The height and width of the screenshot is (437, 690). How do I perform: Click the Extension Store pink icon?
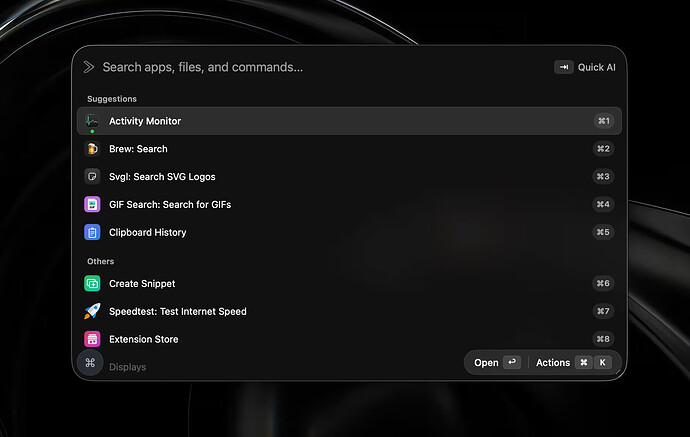click(92, 339)
